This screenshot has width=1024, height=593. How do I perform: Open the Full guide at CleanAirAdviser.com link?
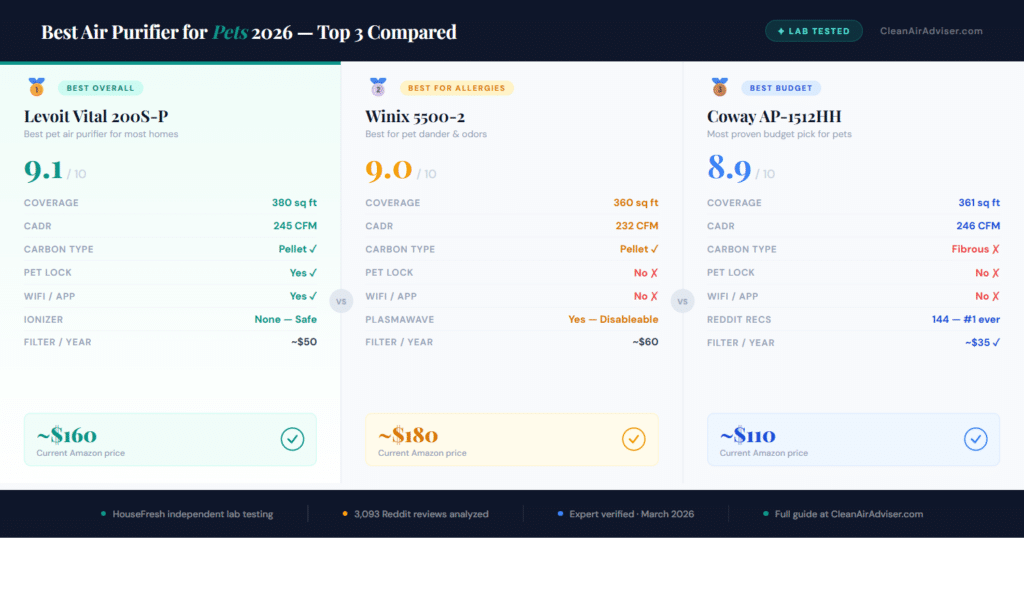coord(843,514)
